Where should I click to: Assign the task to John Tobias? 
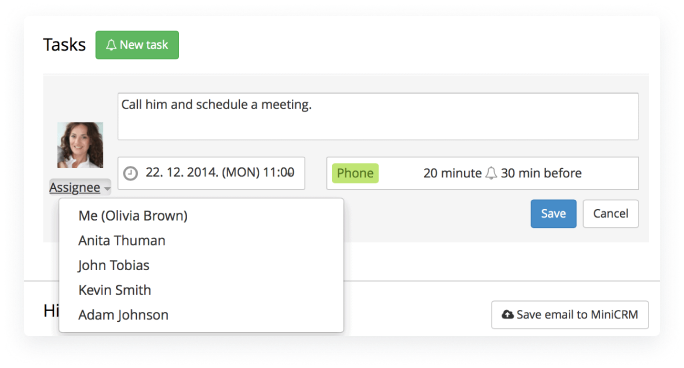[x=113, y=265]
